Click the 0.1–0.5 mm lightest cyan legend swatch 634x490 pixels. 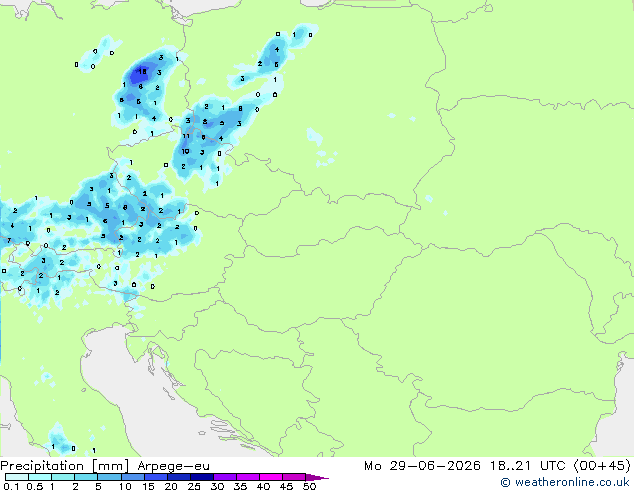[x=17, y=477]
